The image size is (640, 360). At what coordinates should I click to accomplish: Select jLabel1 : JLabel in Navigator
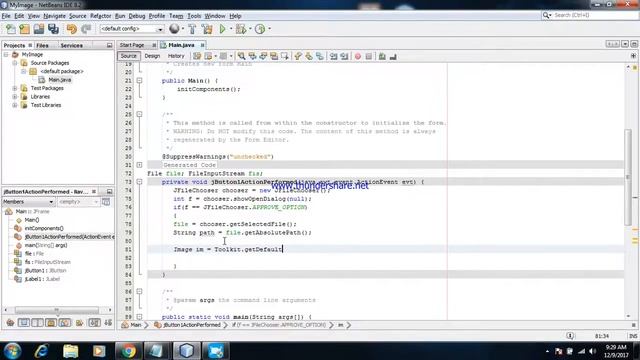pyautogui.click(x=42, y=279)
